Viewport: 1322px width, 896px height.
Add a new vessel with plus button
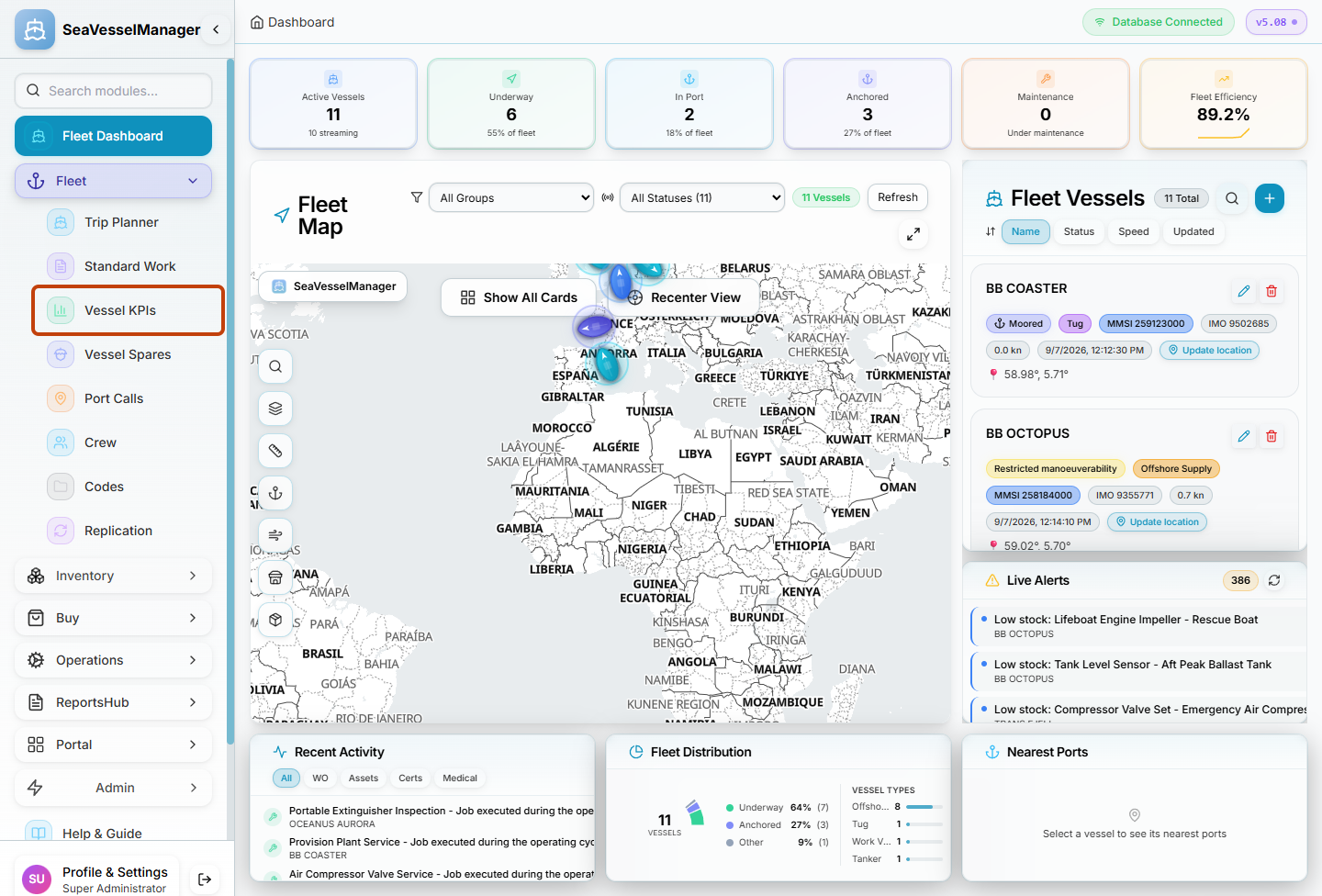[1270, 198]
